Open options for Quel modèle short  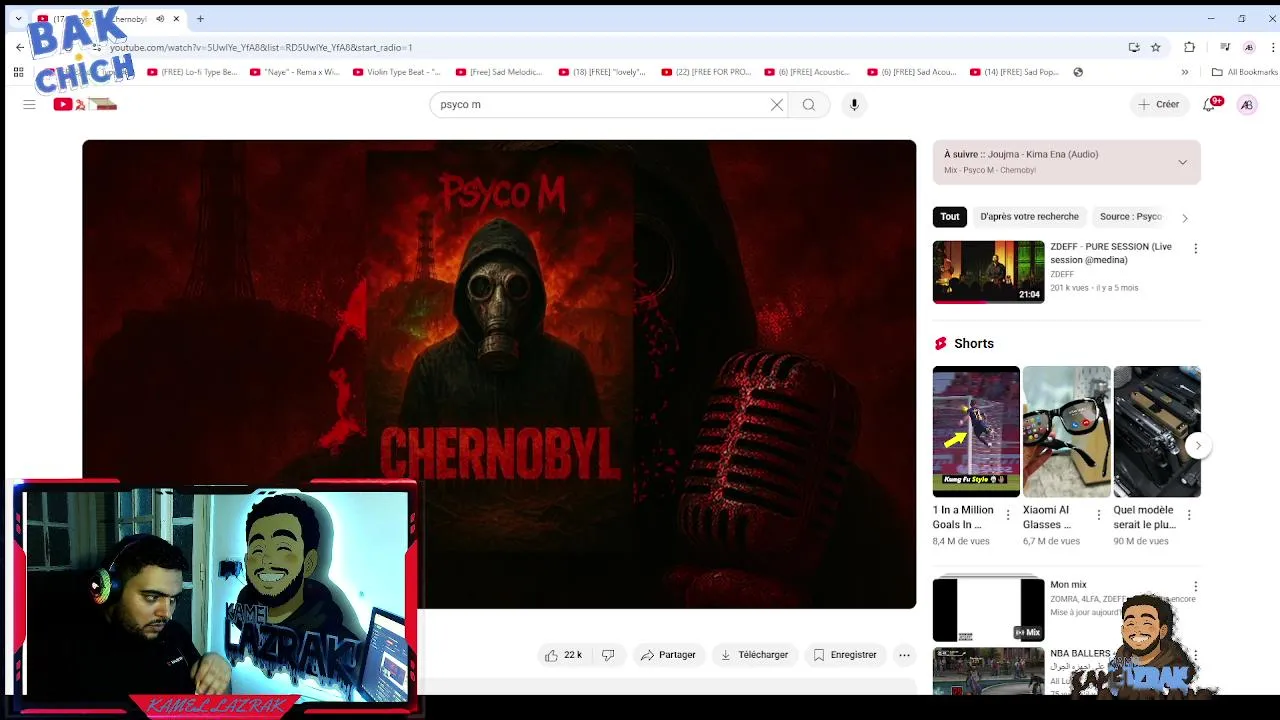tap(1189, 515)
